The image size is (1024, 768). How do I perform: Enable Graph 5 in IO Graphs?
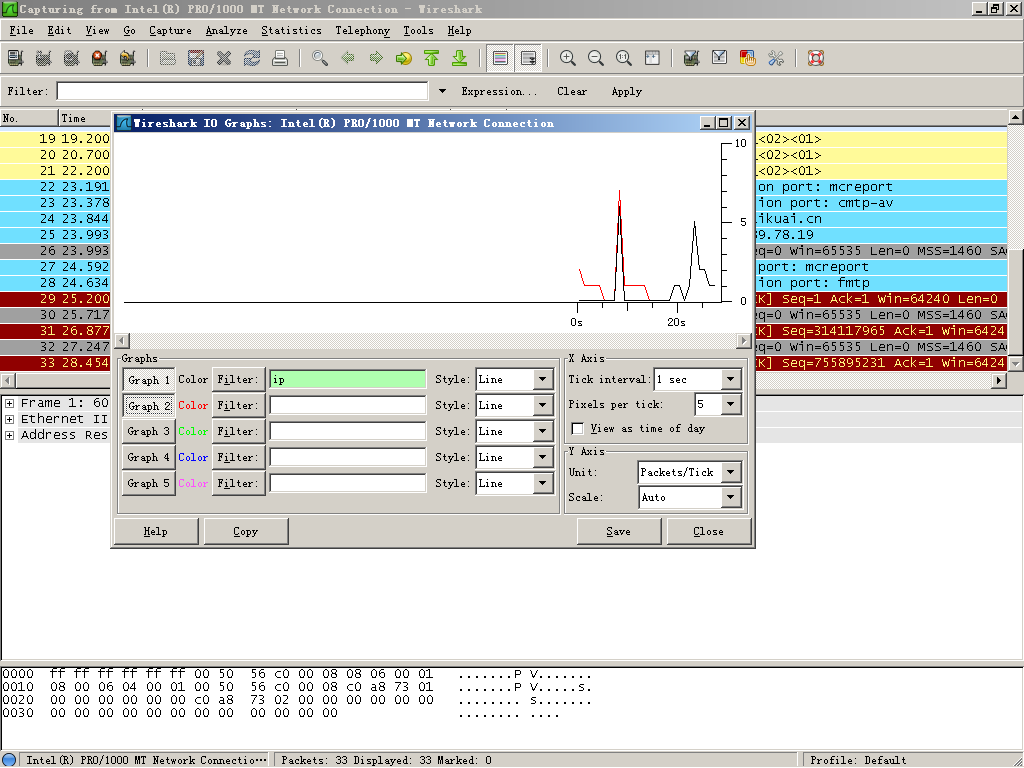tap(149, 484)
